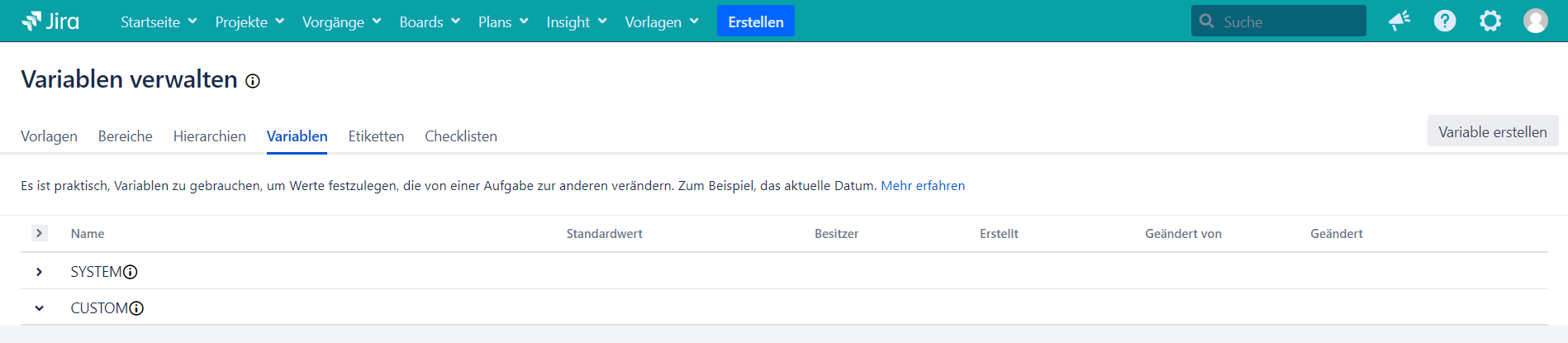Click info icon beside Variablen verwalten title

253,81
